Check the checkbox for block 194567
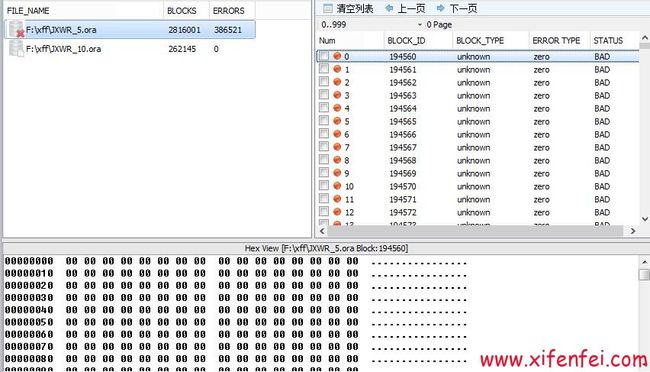 (324, 146)
